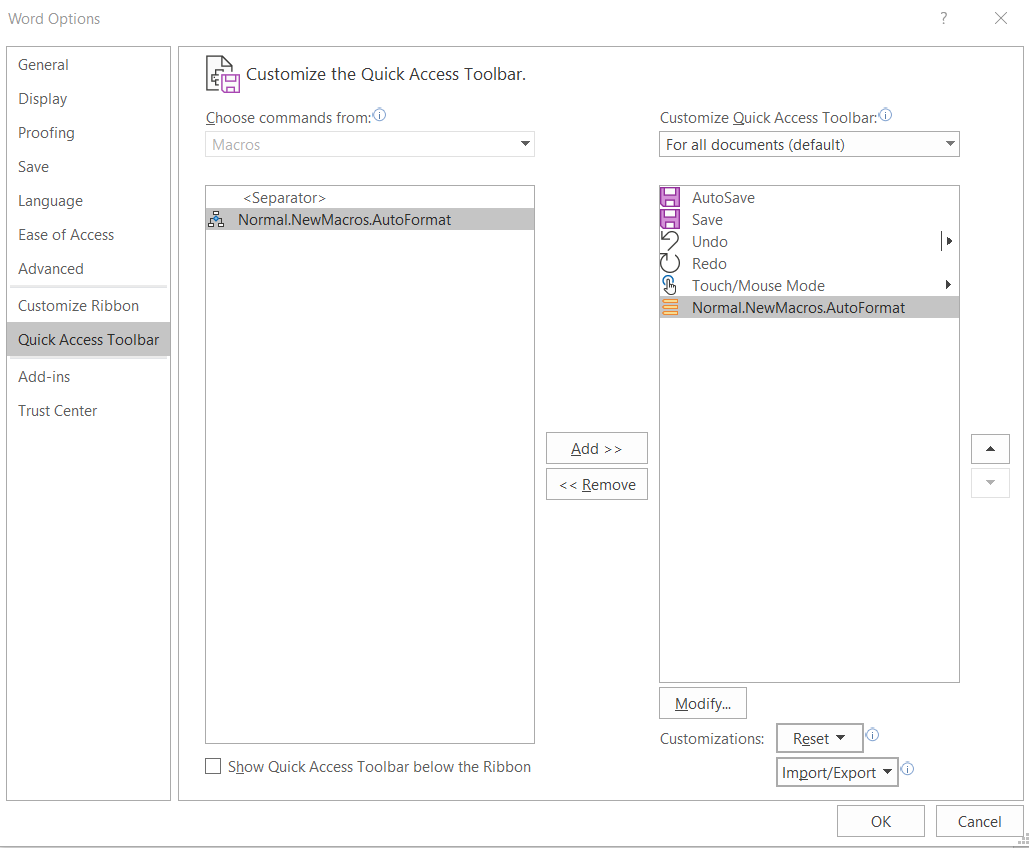Open the For all documents dropdown
Image resolution: width=1029 pixels, height=848 pixels.
click(x=809, y=145)
